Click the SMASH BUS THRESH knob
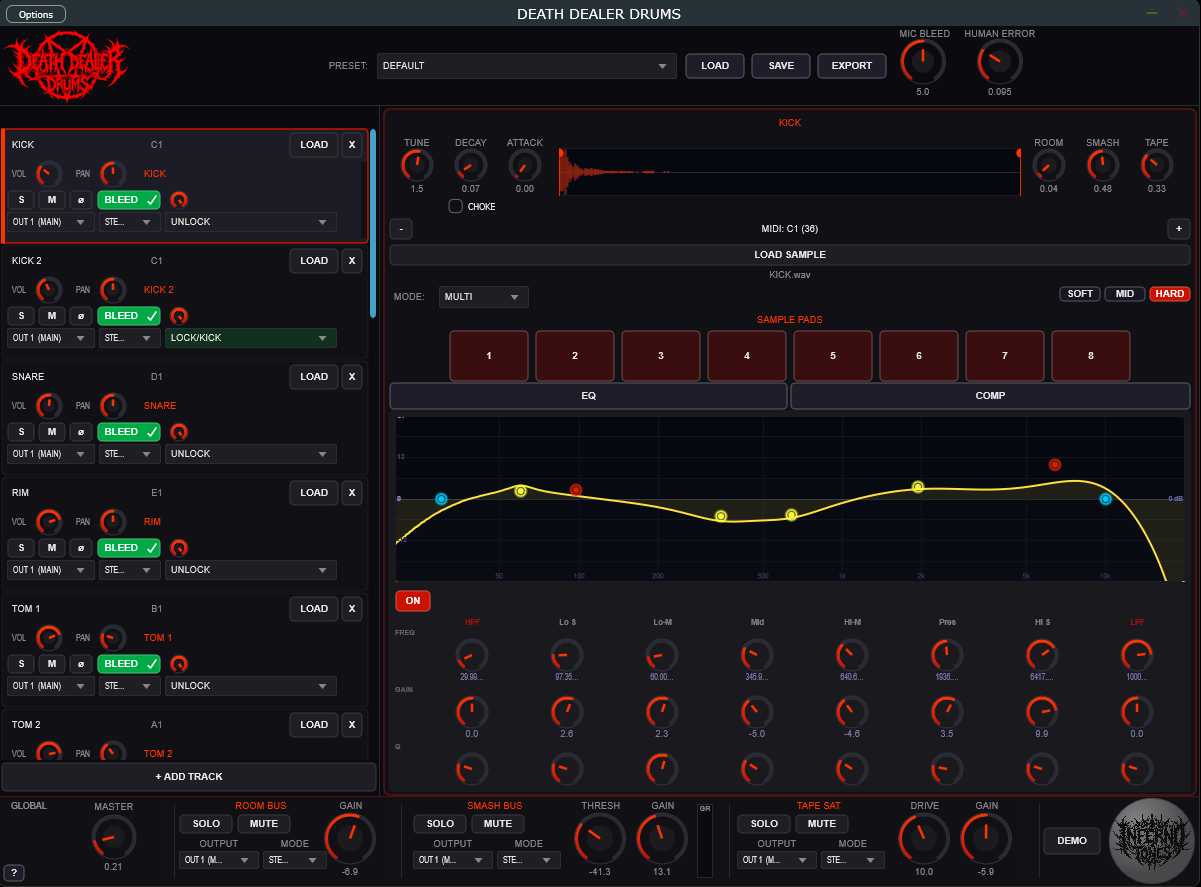 (600, 838)
